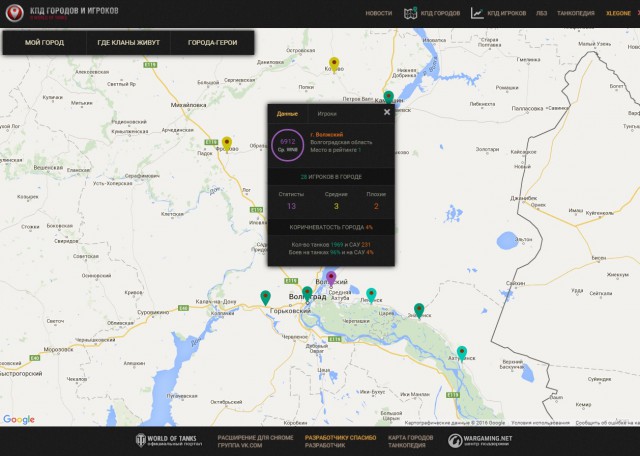The width and height of the screenshot is (640, 456).
Task: Select the yellow pin at Котово
Action: click(x=334, y=65)
